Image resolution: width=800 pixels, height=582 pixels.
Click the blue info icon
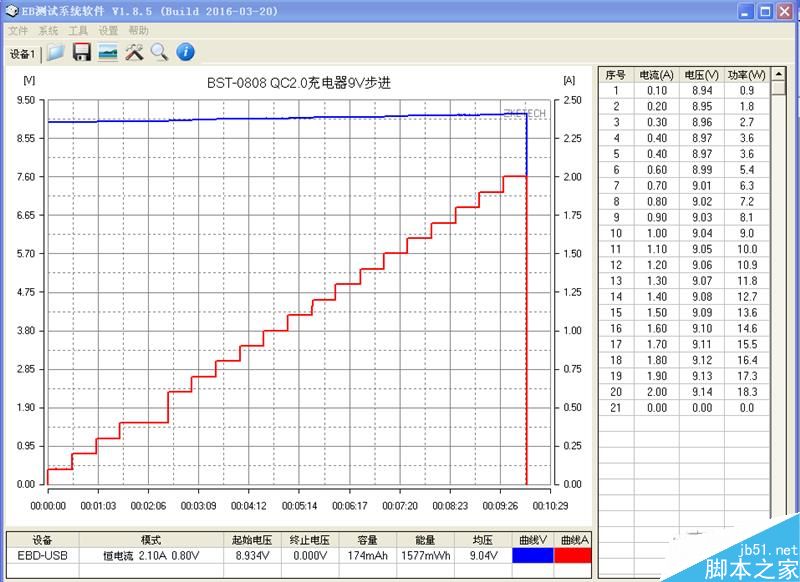point(185,52)
